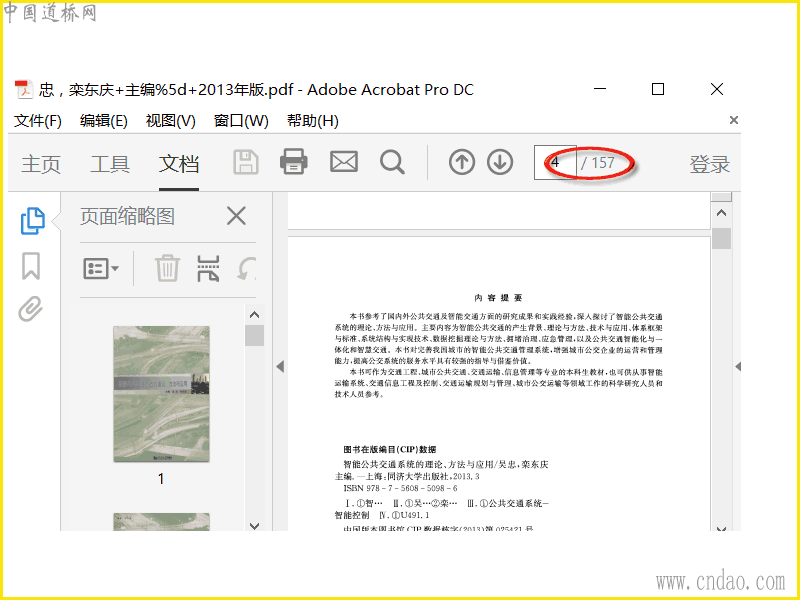
Task: Close the 页面缩略图 panel
Action: [x=236, y=216]
